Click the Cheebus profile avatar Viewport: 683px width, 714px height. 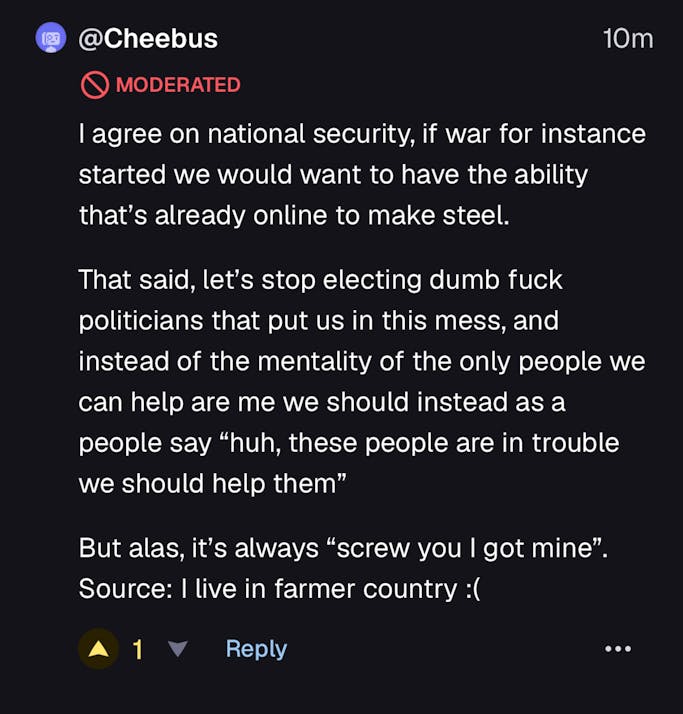[x=50, y=39]
